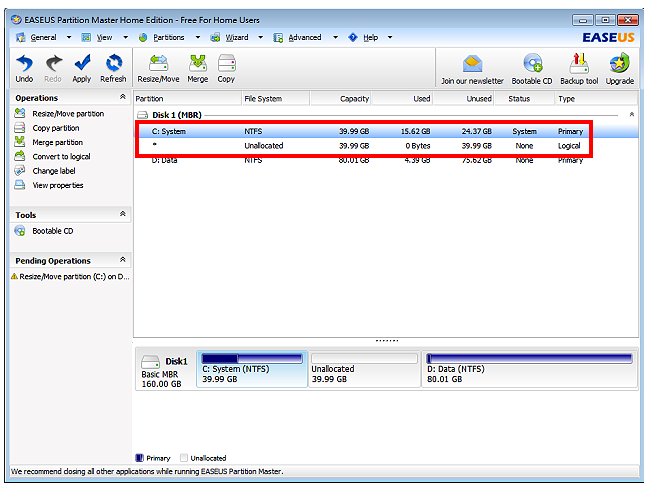Screen dimensions: 654x488
Task: Click the Convert to logical link
Action: point(61,156)
